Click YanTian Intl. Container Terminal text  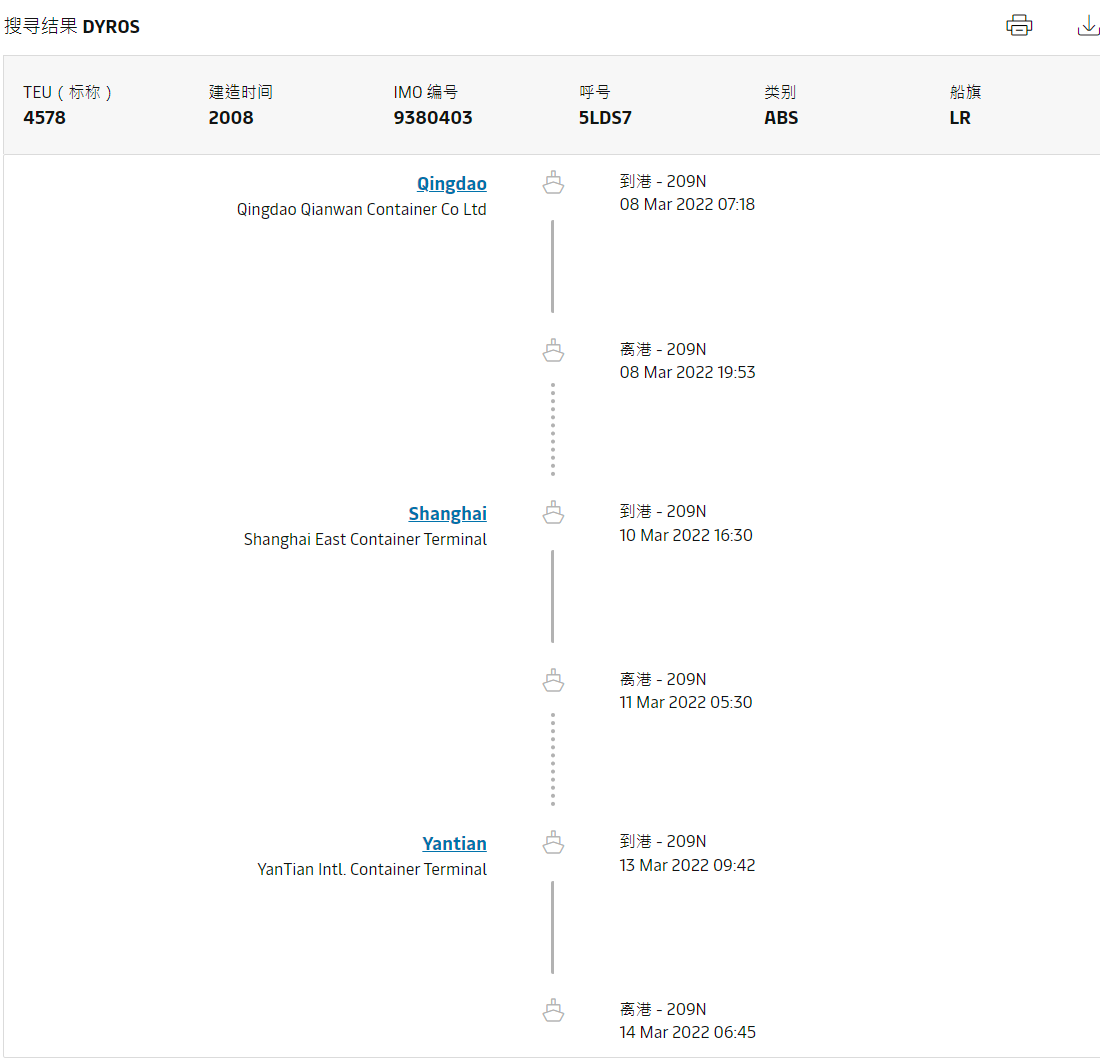click(x=372, y=869)
